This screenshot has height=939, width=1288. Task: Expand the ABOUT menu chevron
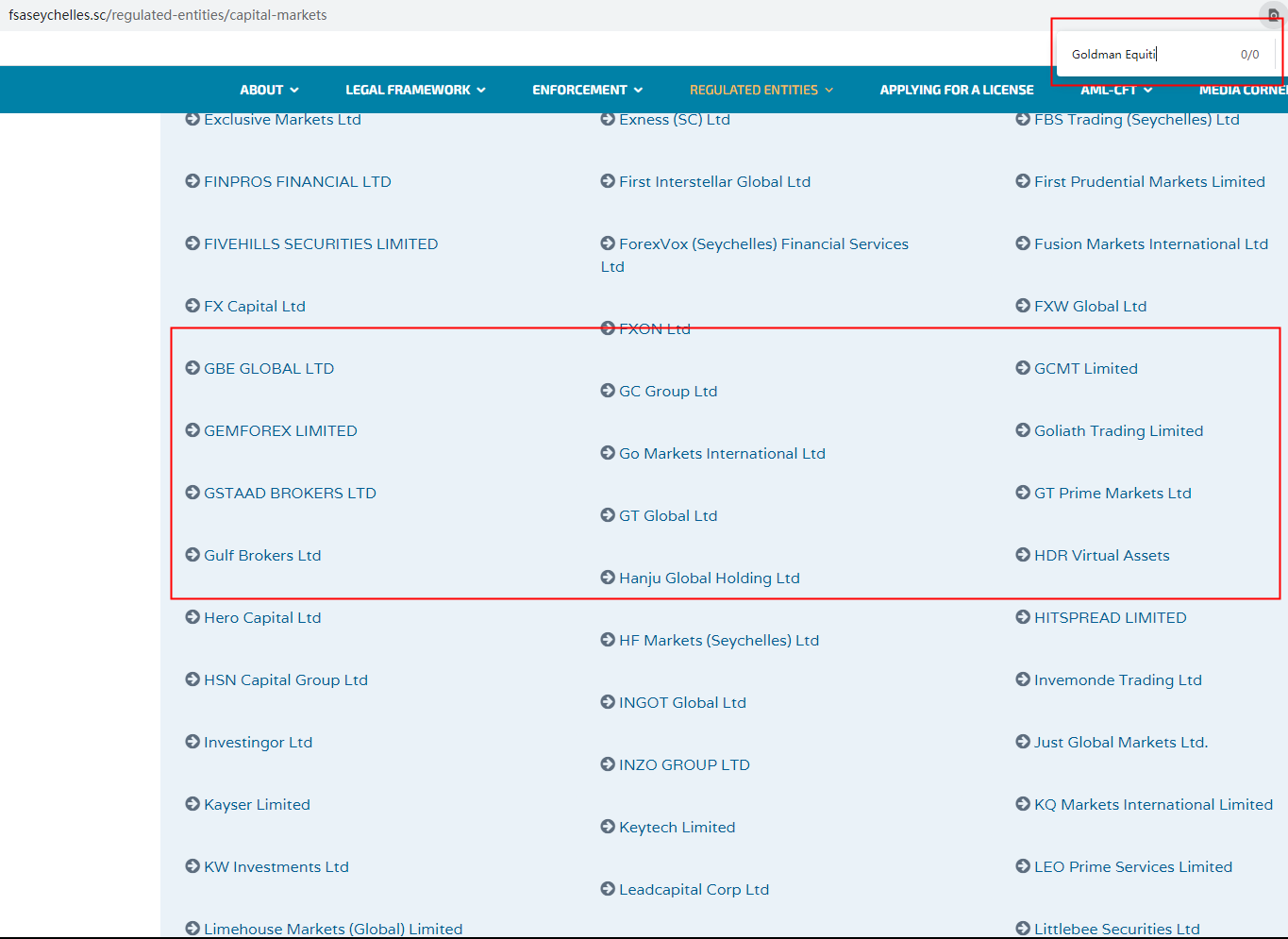pyautogui.click(x=294, y=91)
